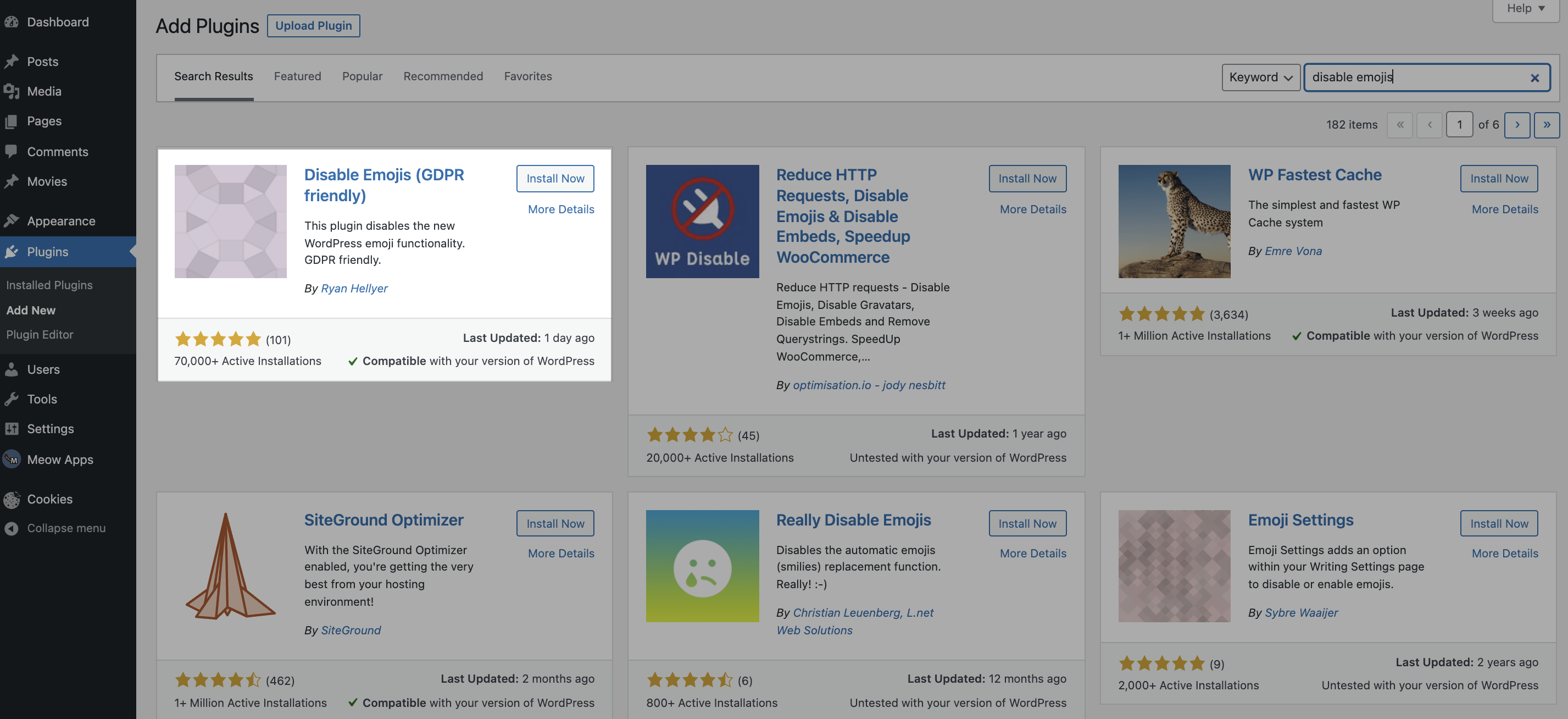Install Disable Emojis (GDPR friendly) plugin
Screen dimensions: 1568x719
click(x=554, y=179)
